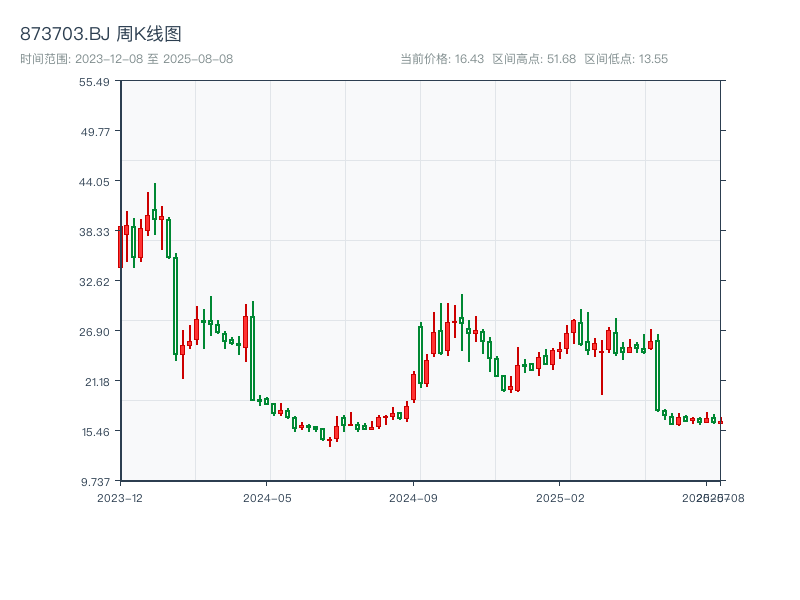Click the 26.90 y-axis label
The width and height of the screenshot is (800, 600).
click(x=94, y=332)
